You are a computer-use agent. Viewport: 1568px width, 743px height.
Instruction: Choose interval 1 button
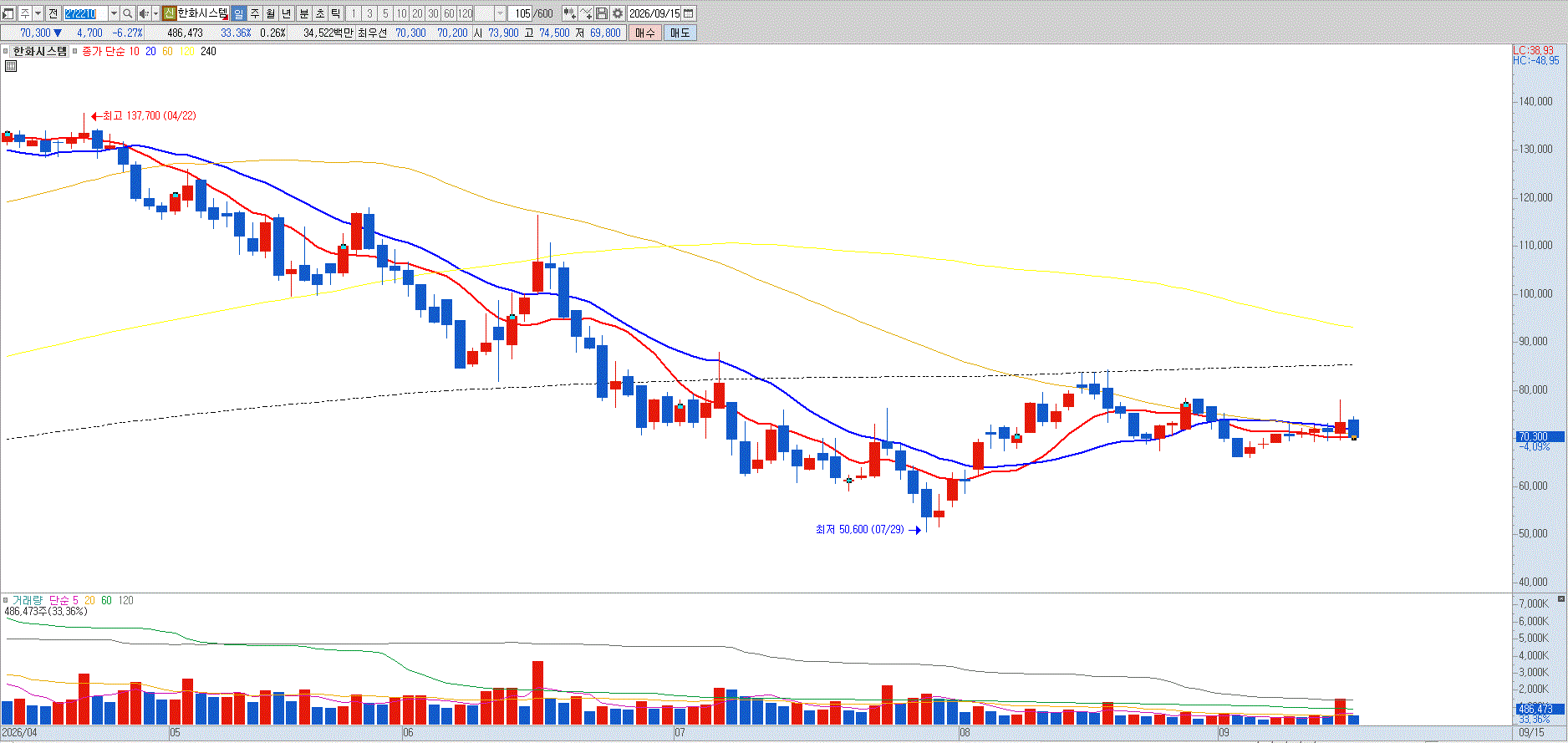[x=353, y=13]
